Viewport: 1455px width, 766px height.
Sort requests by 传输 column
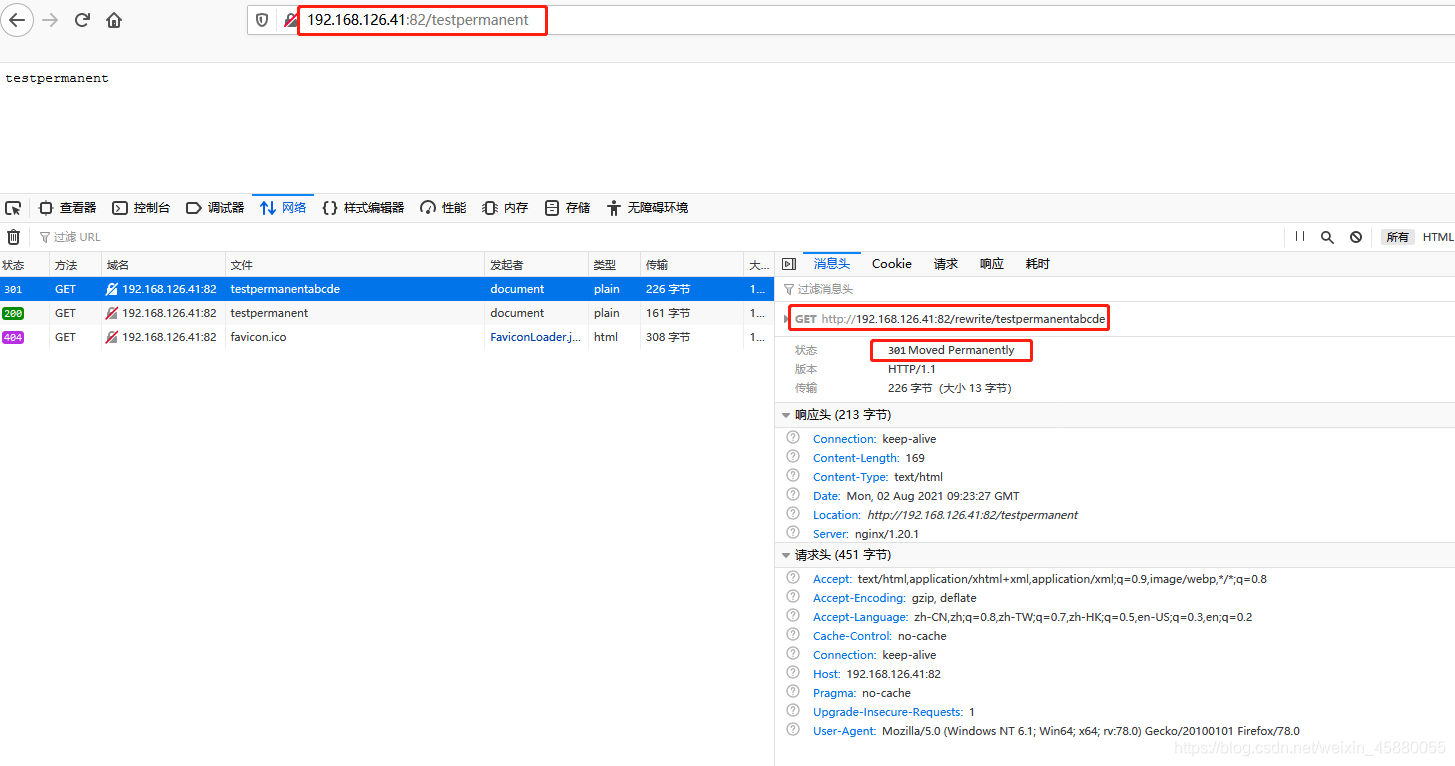[692, 265]
